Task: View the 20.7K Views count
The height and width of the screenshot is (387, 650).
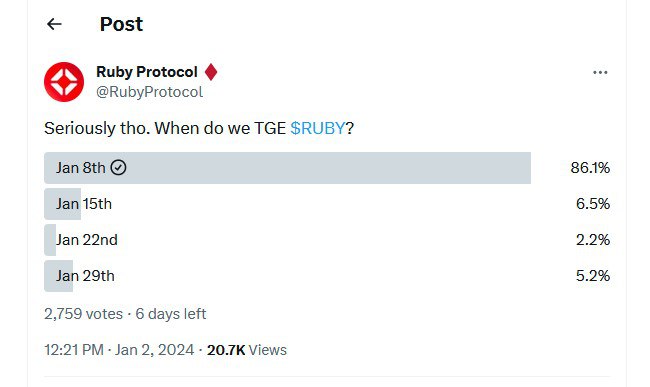Action: tap(247, 350)
